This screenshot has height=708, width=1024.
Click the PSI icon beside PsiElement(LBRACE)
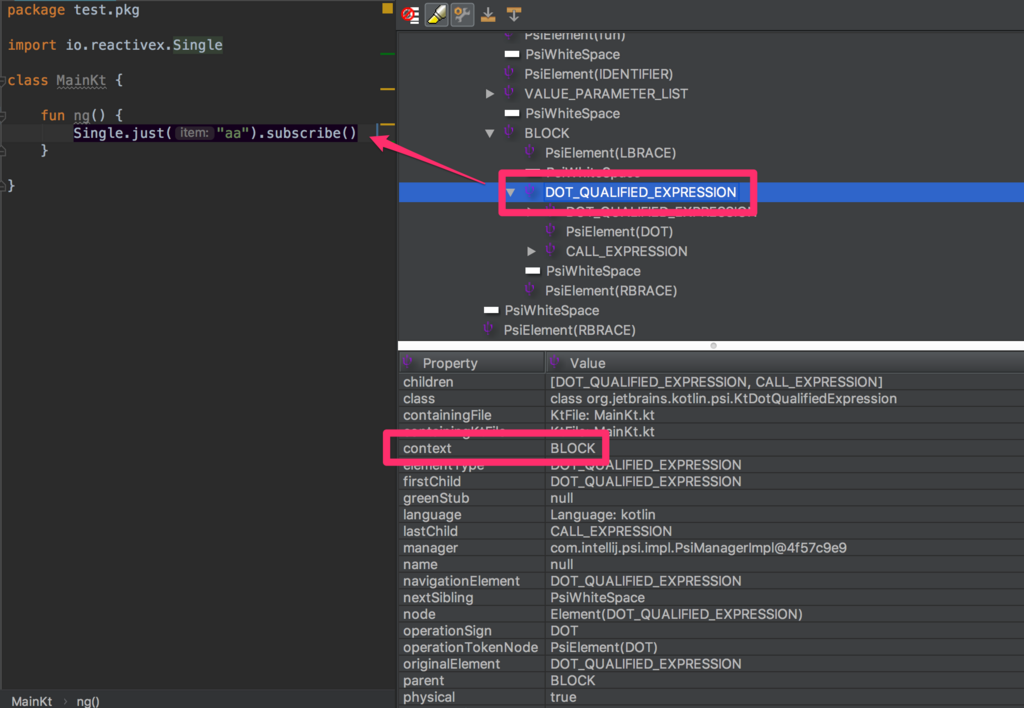point(531,152)
